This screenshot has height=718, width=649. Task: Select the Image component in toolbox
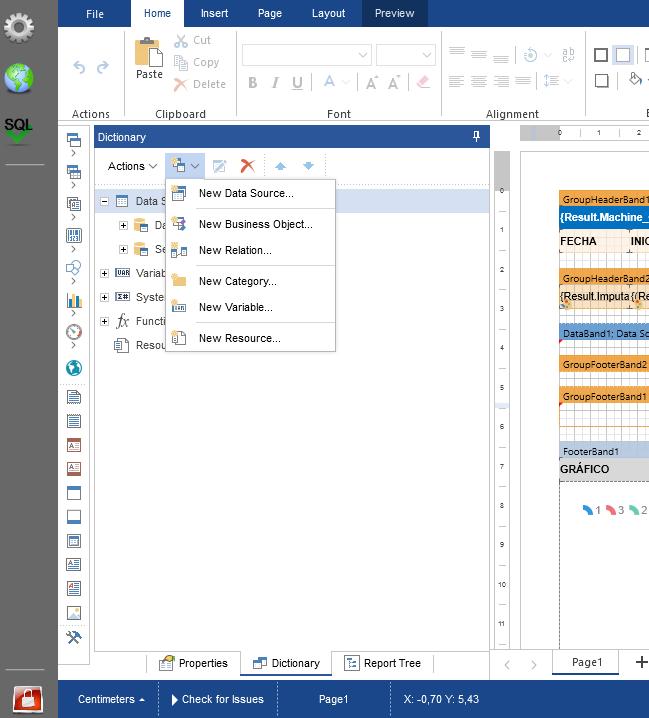[x=74, y=612]
